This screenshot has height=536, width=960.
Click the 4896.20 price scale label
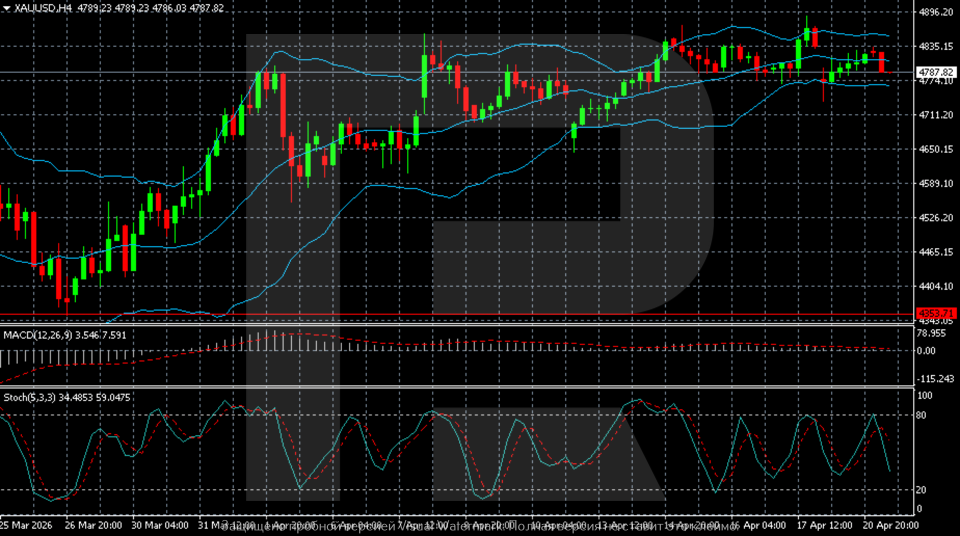point(936,13)
